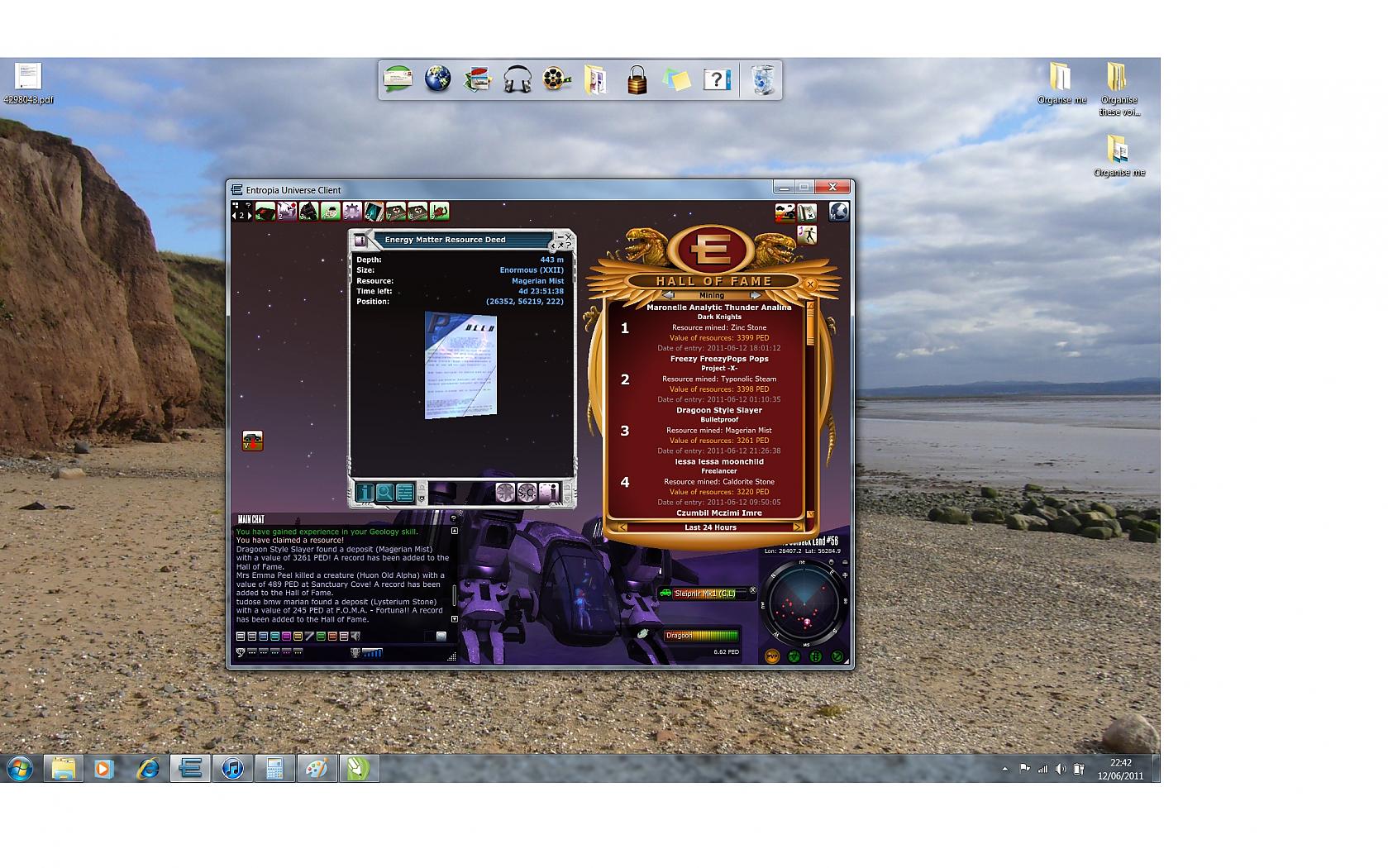Click quickbar slot 2 icon

pyautogui.click(x=287, y=211)
